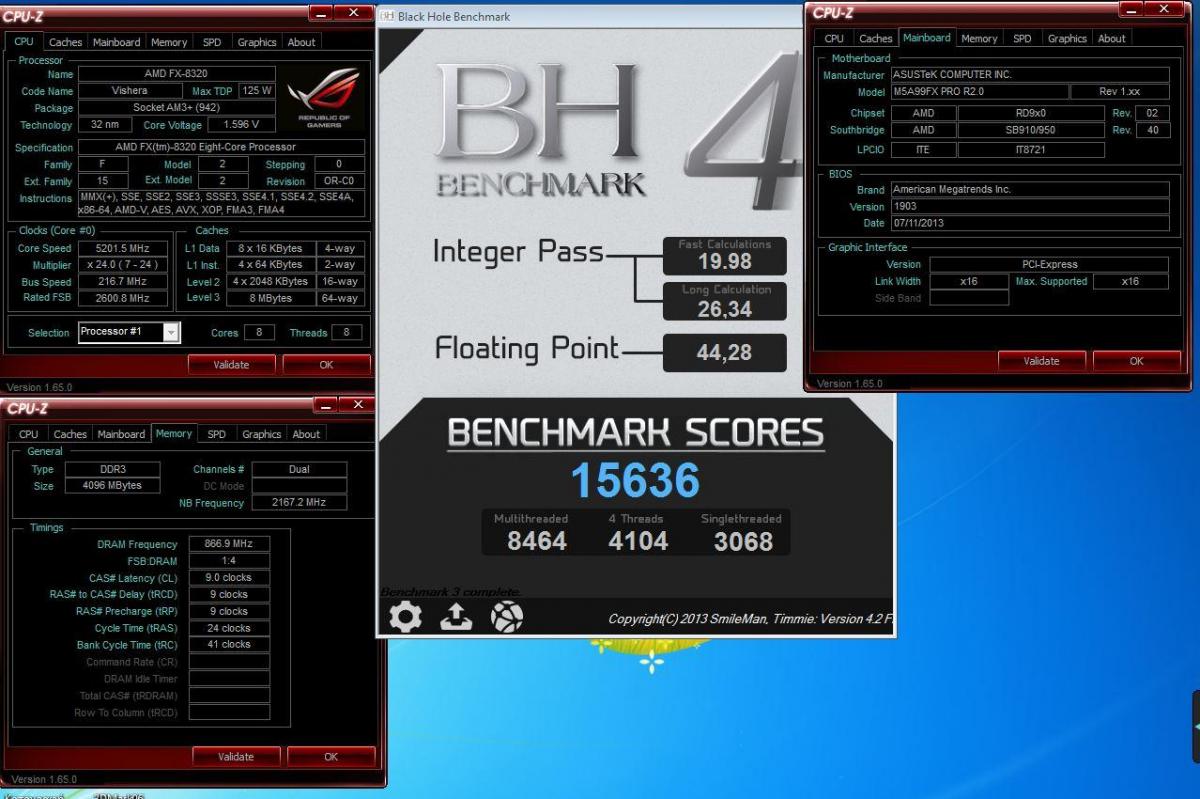Click the Multithreaded score 8464
1200x799 pixels.
tap(537, 541)
